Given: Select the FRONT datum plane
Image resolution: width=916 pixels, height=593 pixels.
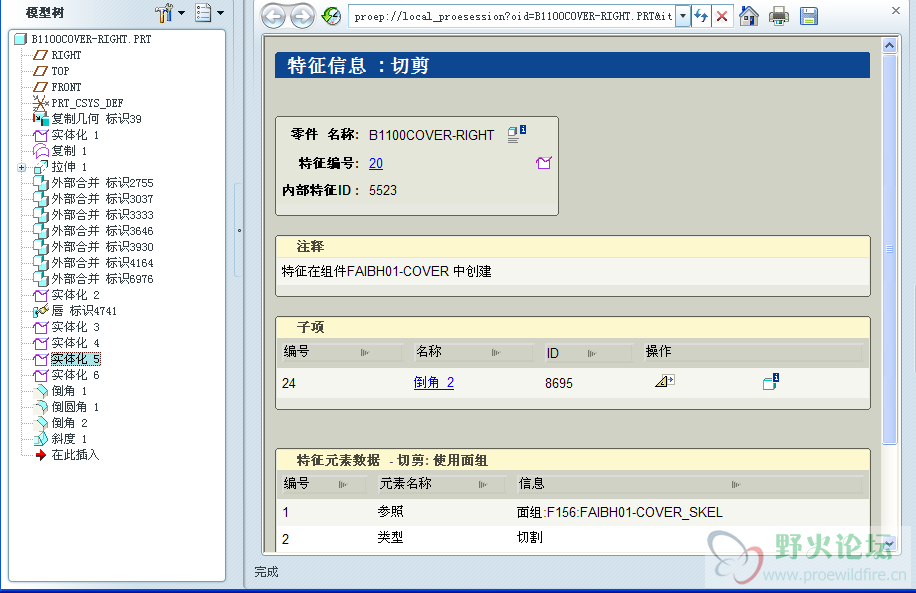Looking at the screenshot, I should coord(66,87).
